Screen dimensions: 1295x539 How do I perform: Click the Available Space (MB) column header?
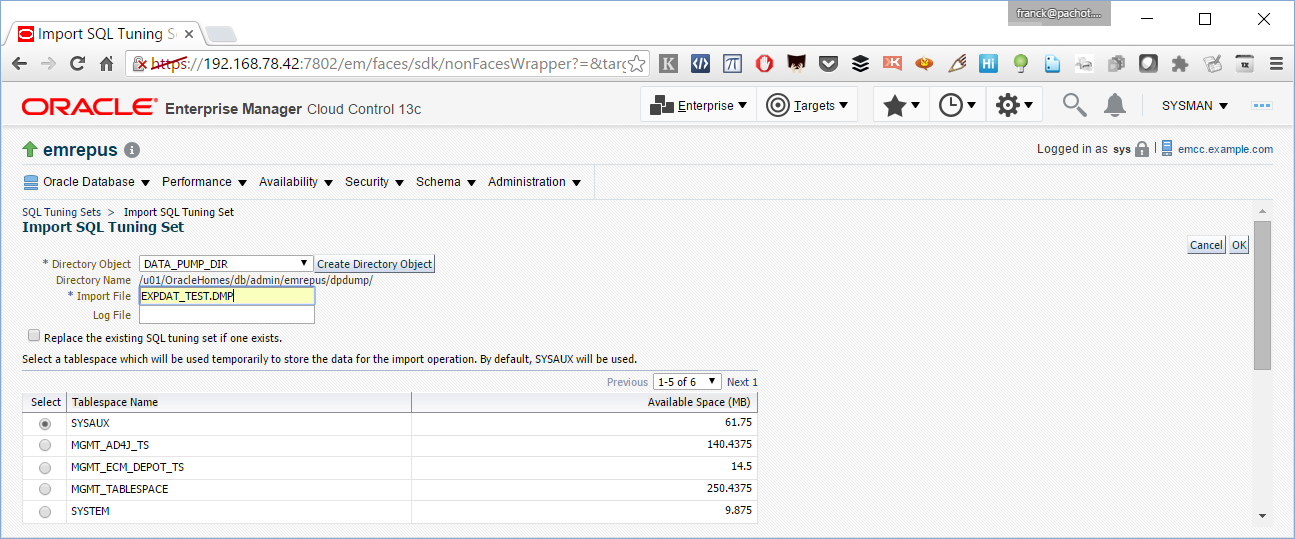pos(585,402)
